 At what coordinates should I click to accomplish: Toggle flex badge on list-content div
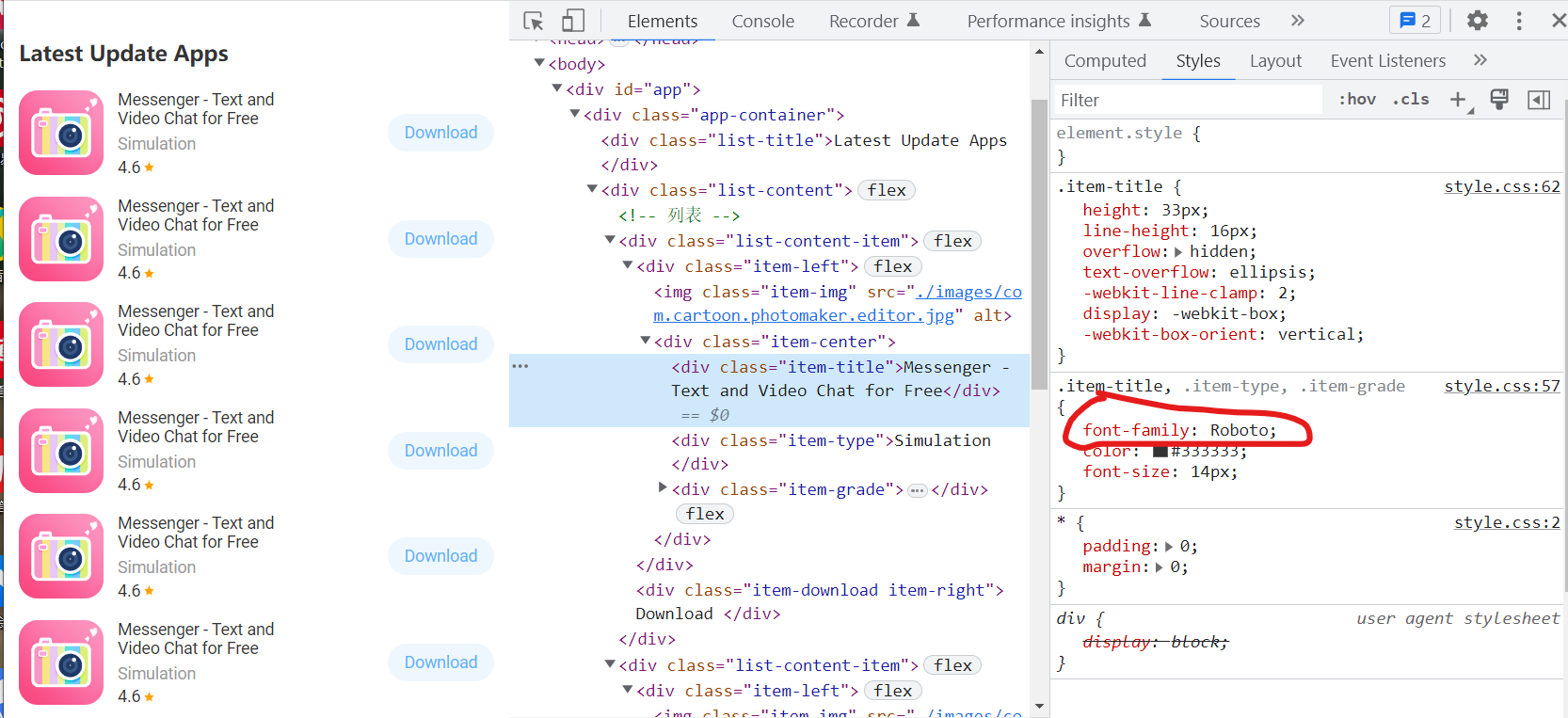[887, 190]
